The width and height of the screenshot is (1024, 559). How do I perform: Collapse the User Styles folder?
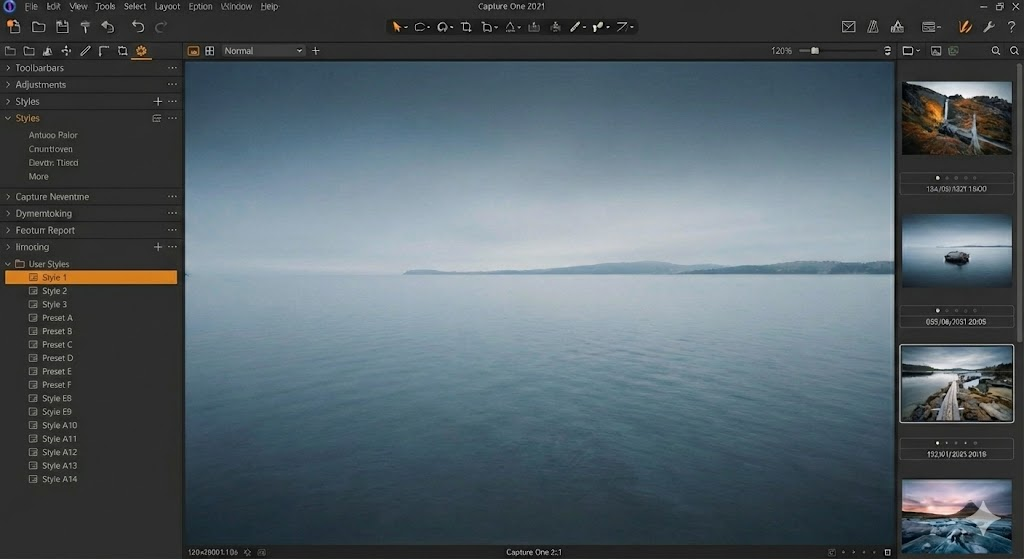pyautogui.click(x=8, y=264)
